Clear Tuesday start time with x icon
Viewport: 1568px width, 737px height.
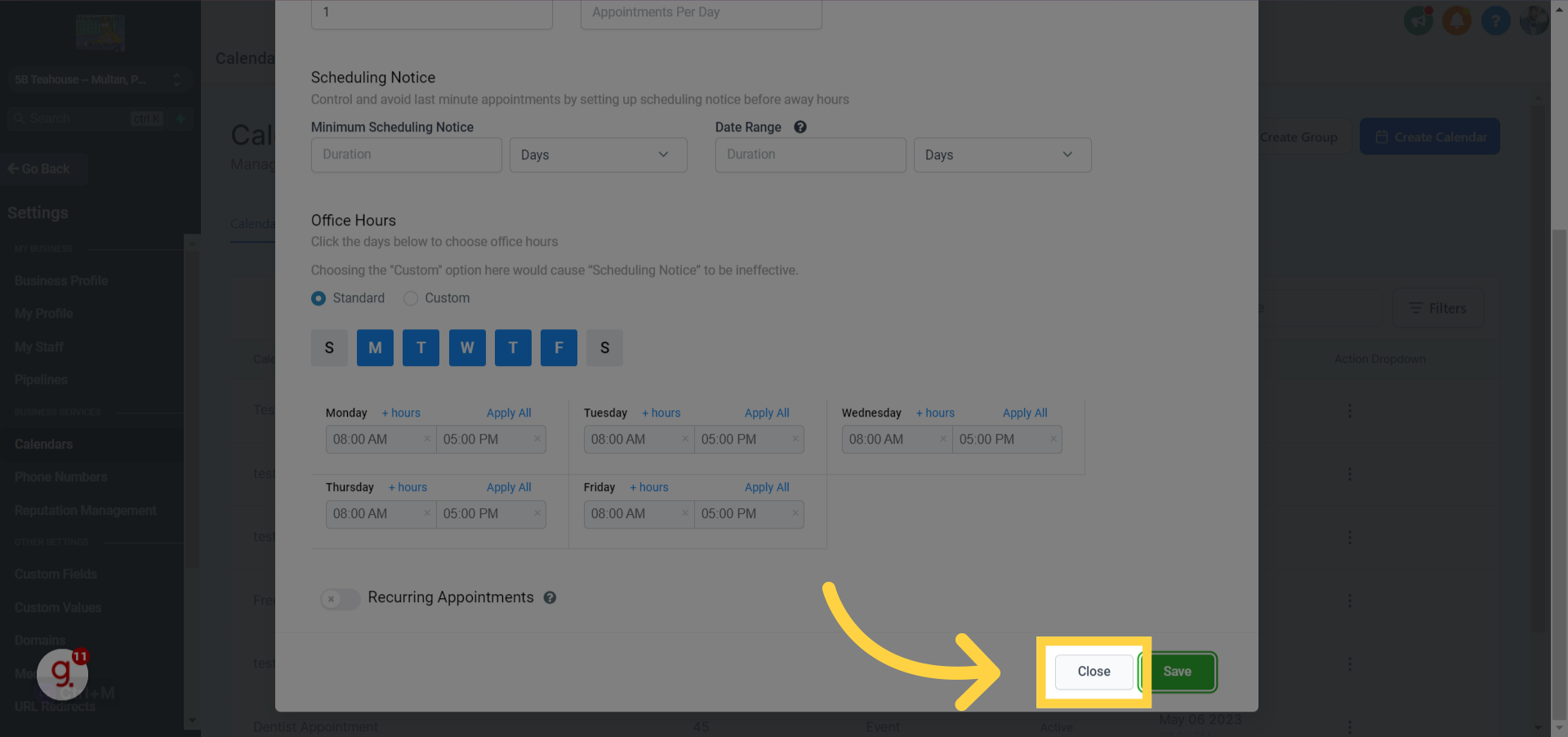(684, 439)
